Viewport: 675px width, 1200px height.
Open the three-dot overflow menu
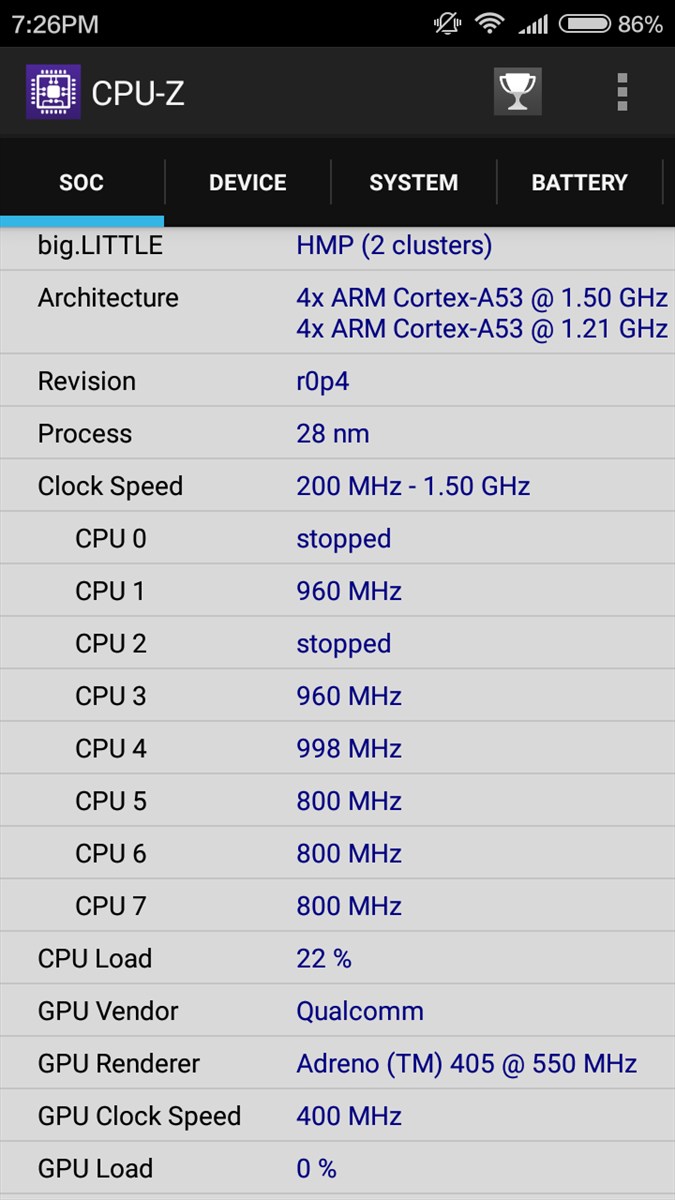622,92
